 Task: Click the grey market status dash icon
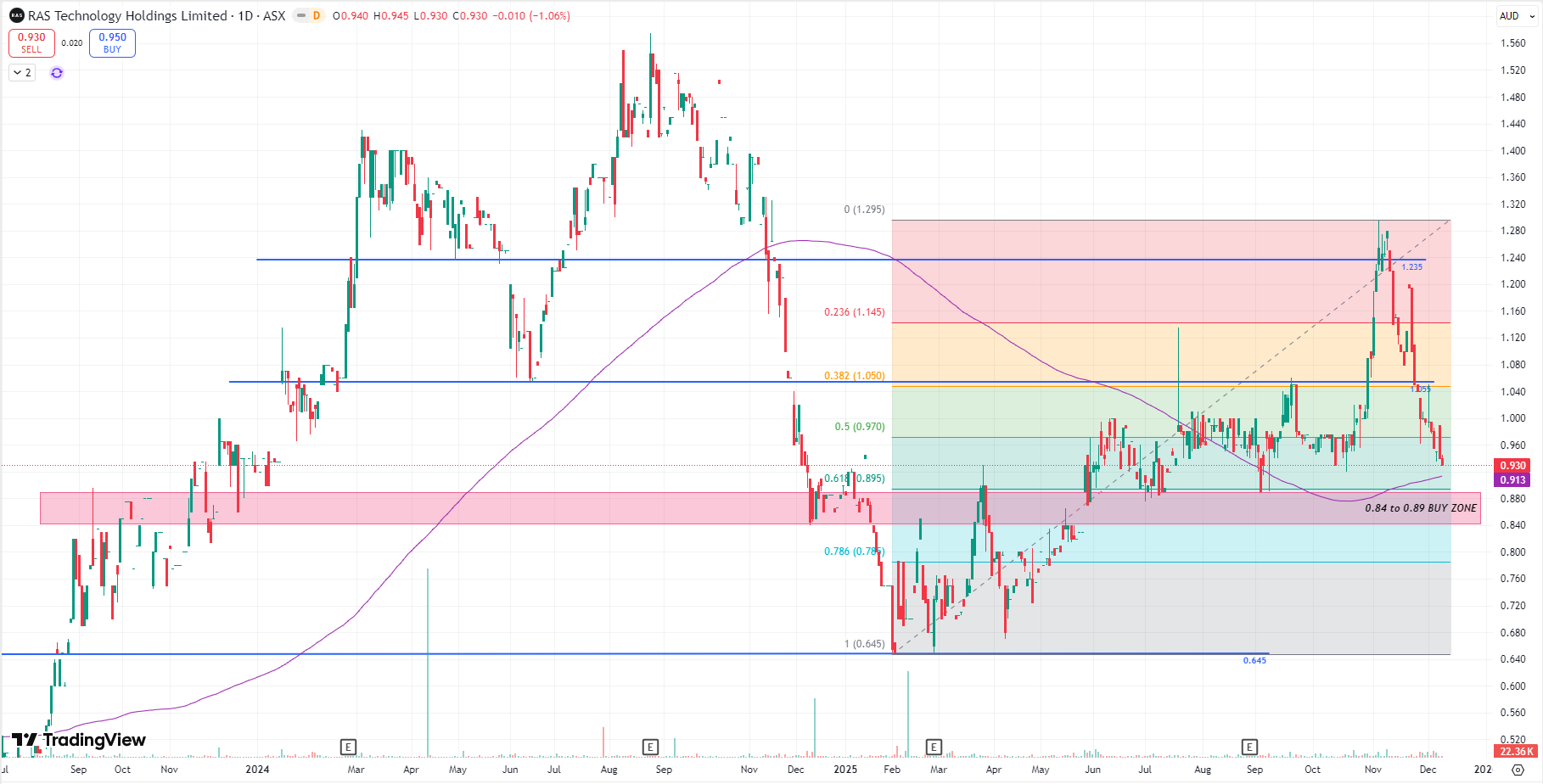(x=300, y=16)
